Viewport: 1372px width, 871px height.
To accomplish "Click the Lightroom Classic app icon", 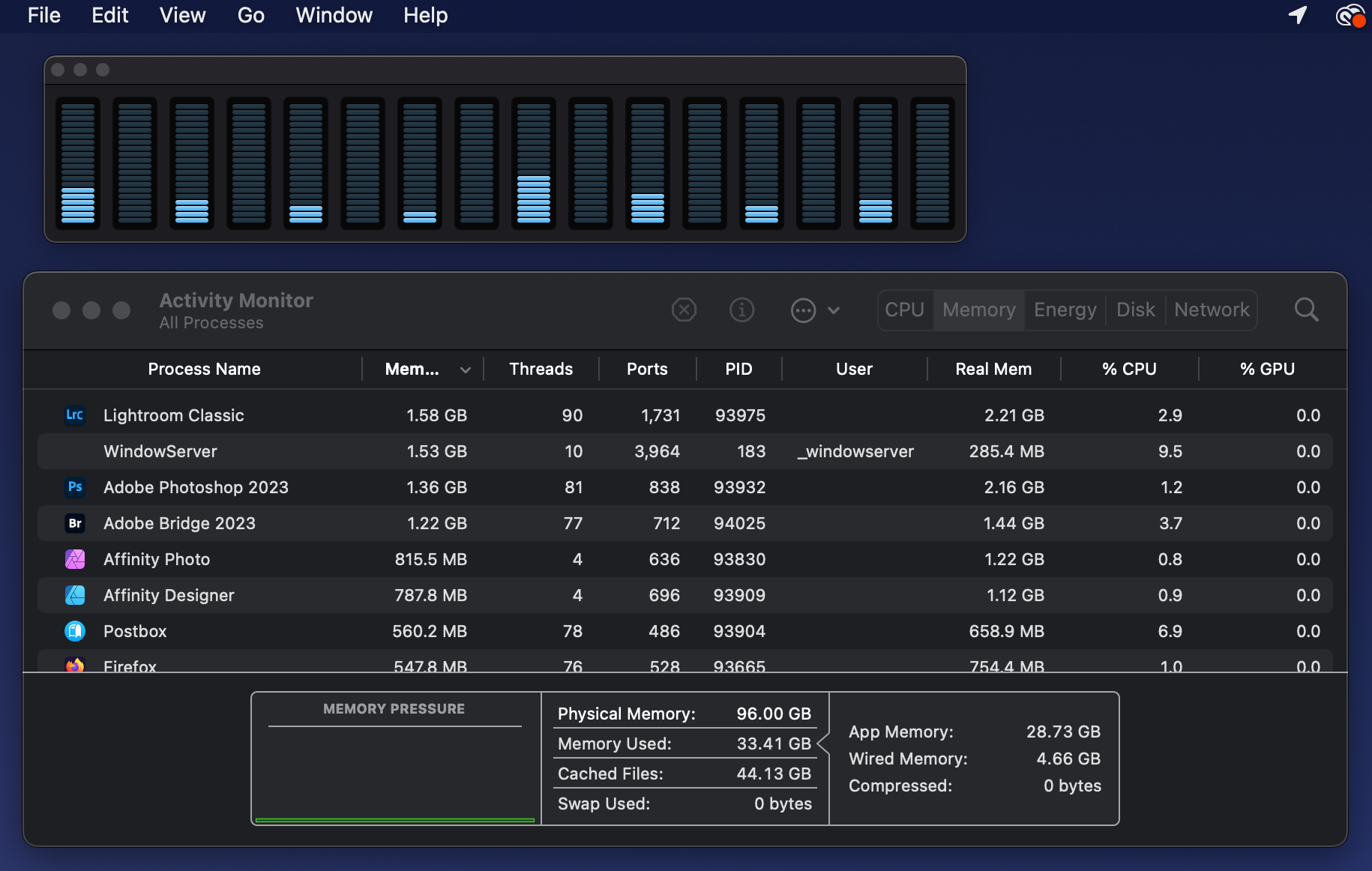I will point(75,415).
